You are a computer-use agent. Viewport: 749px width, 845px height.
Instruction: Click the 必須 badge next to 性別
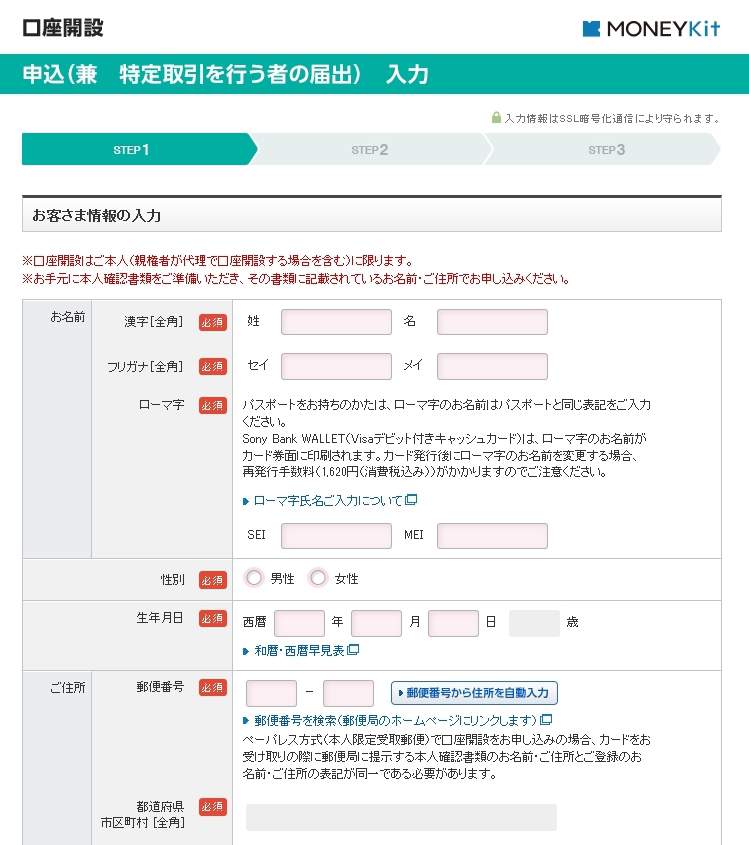[213, 580]
